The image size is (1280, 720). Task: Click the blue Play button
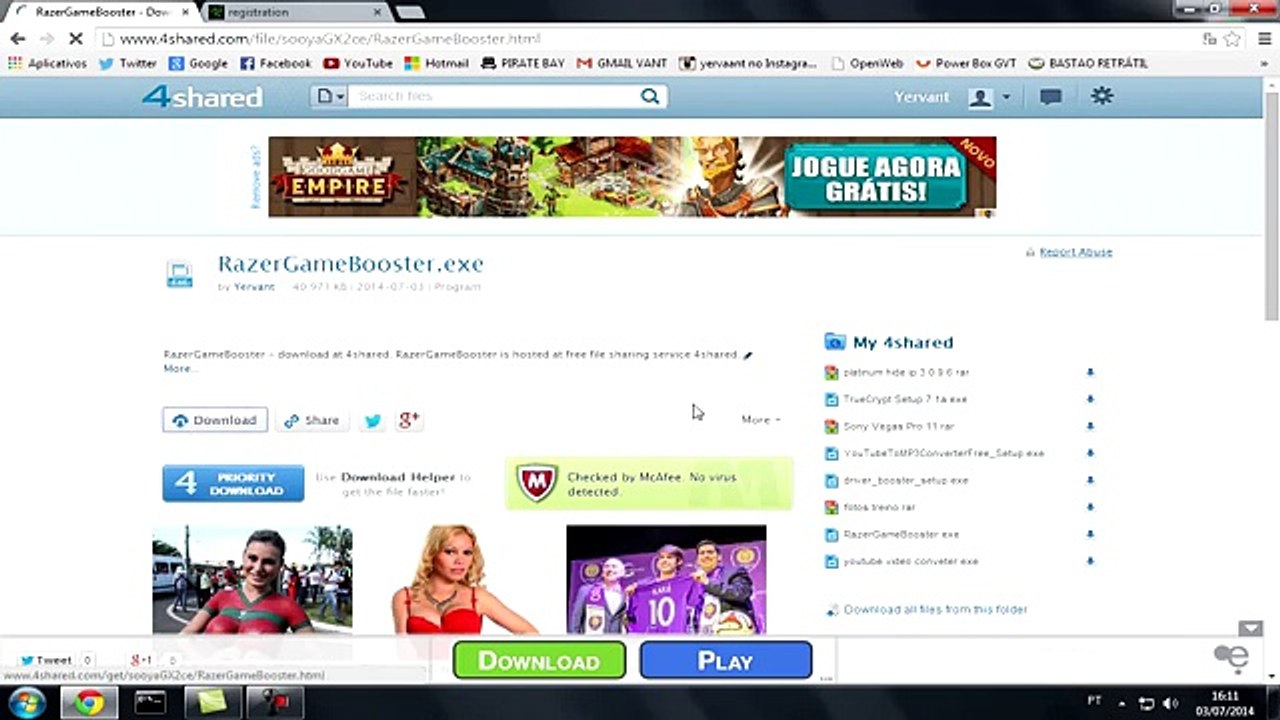[726, 661]
